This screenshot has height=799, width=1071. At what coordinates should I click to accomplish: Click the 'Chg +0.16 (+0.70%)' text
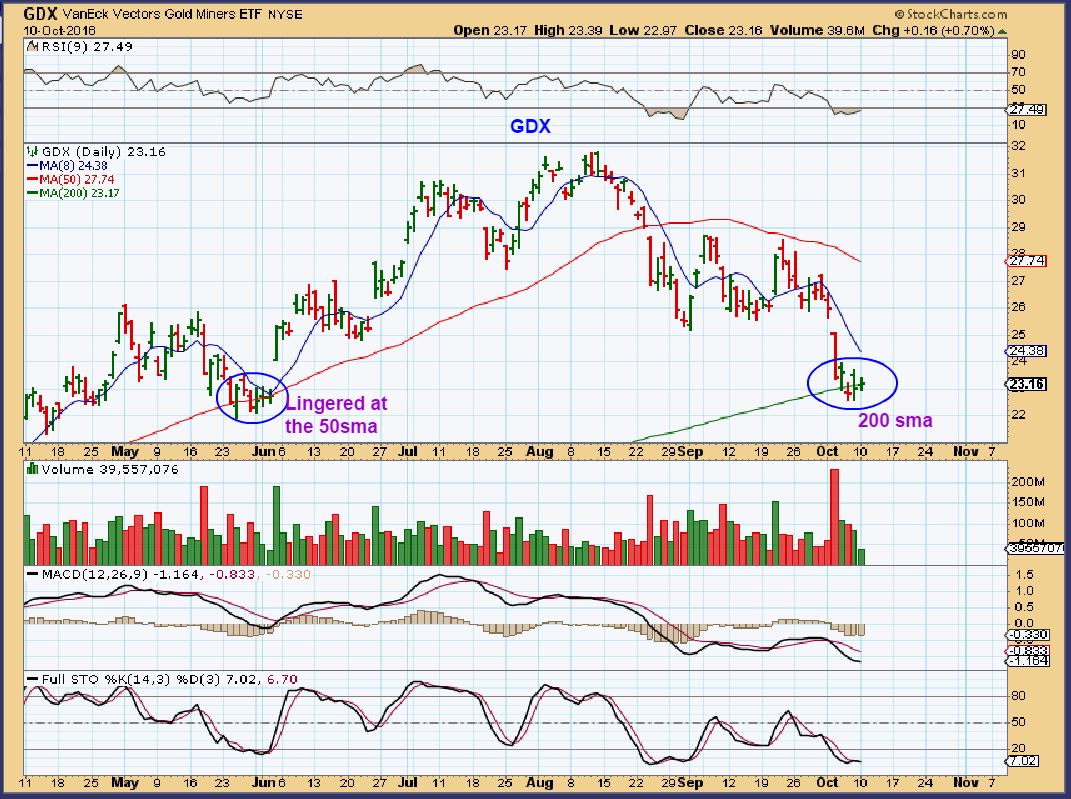point(932,31)
